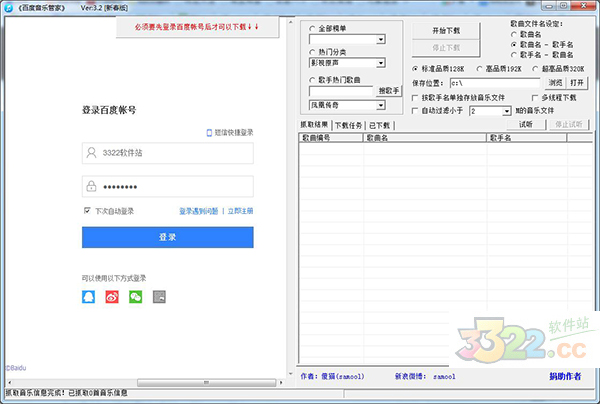Click the horizontal scrollbar right arrow
This screenshot has width=600, height=404.
(x=281, y=383)
